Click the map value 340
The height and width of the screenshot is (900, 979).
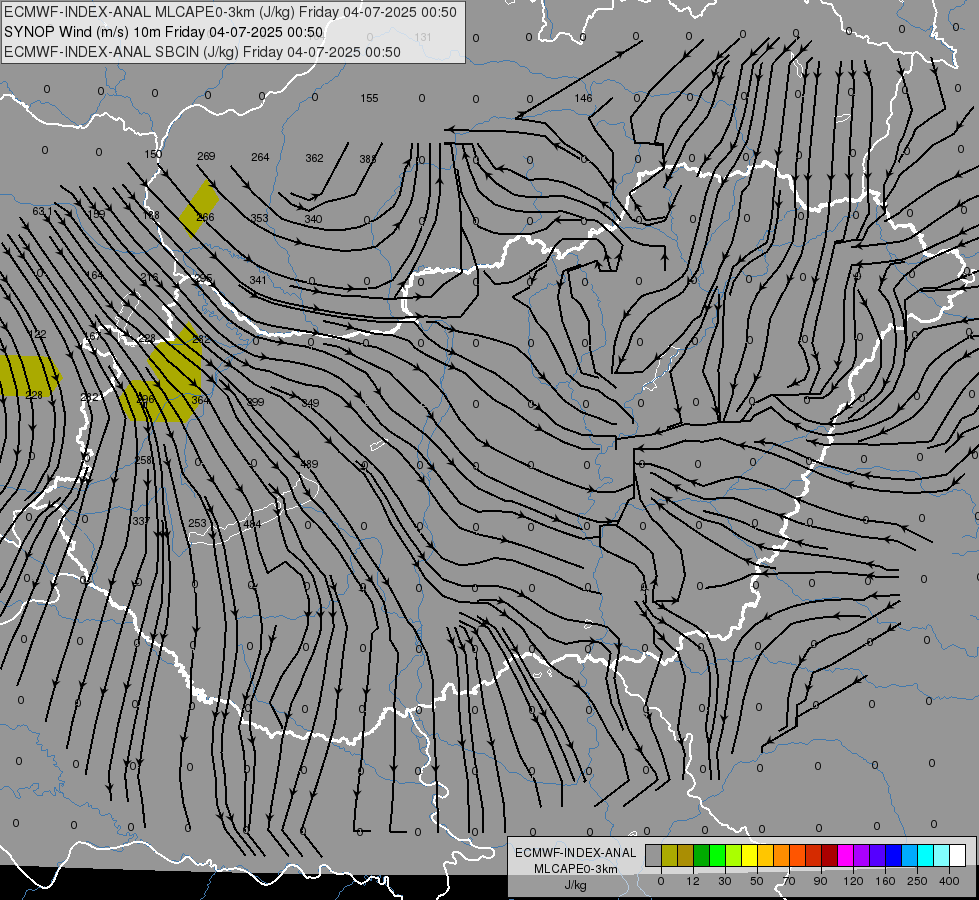point(313,219)
